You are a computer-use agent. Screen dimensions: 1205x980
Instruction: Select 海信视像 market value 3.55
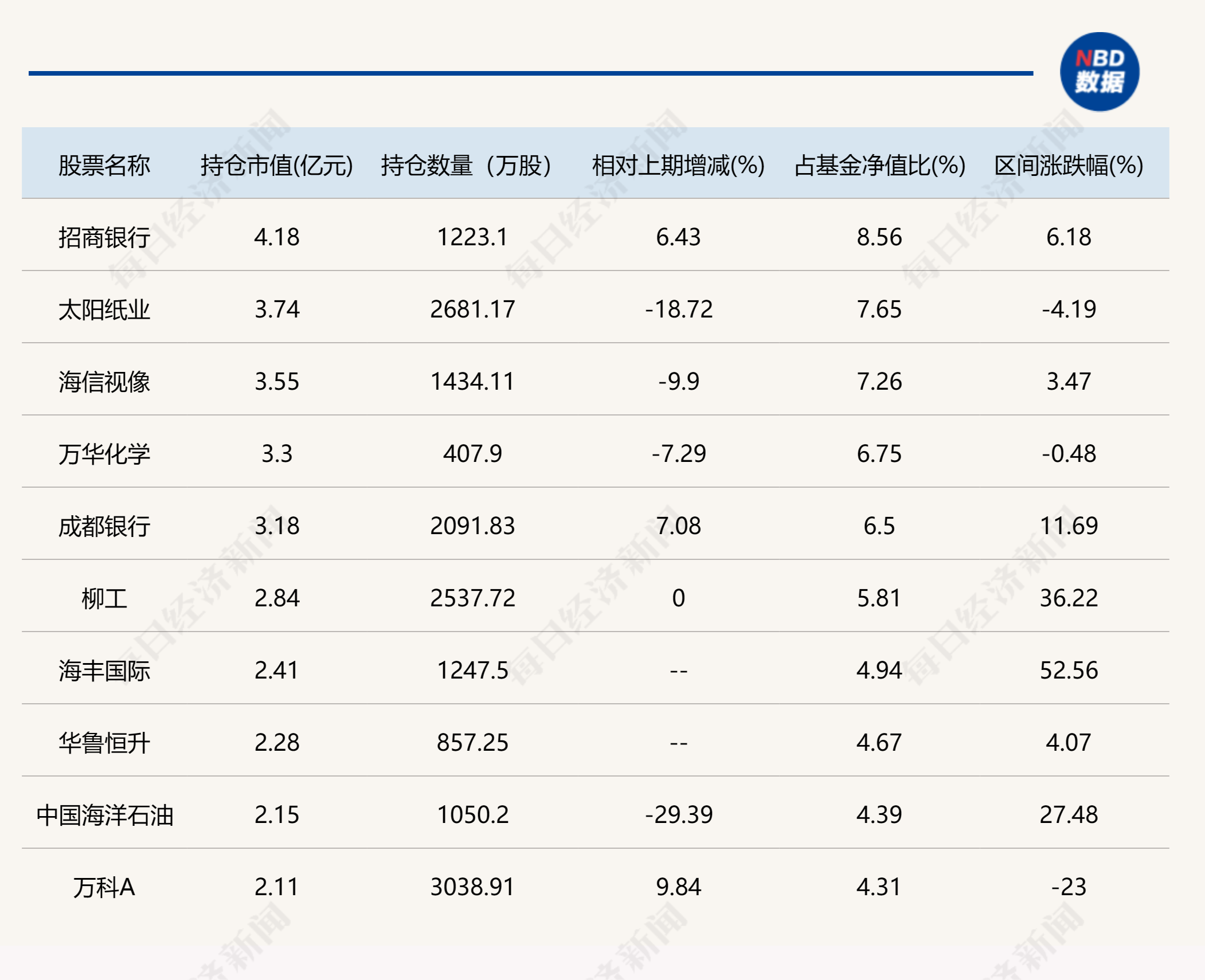pyautogui.click(x=277, y=382)
